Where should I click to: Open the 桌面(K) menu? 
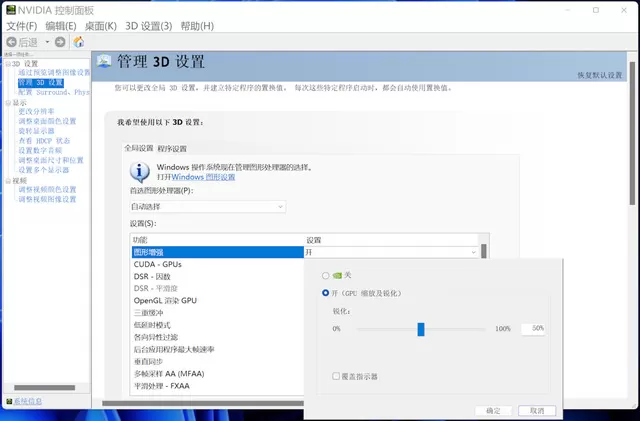pyautogui.click(x=100, y=26)
